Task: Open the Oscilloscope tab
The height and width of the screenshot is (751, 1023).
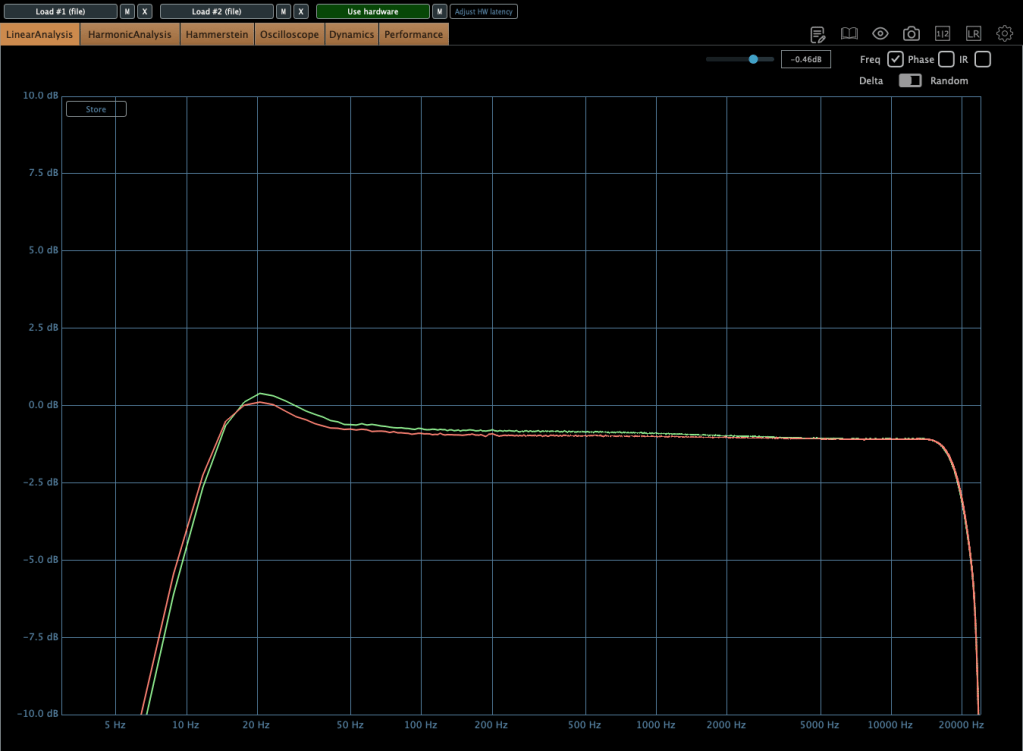Action: click(x=289, y=35)
